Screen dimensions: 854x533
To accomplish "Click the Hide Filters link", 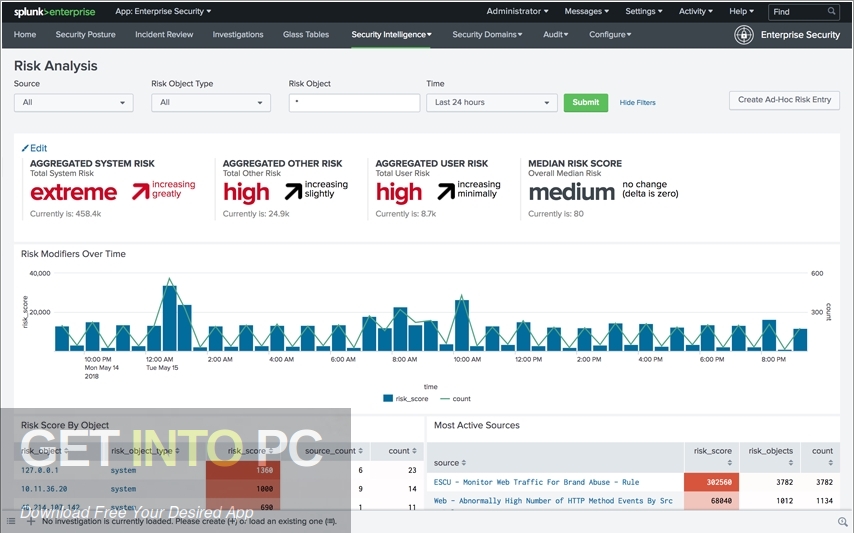I will click(x=637, y=102).
